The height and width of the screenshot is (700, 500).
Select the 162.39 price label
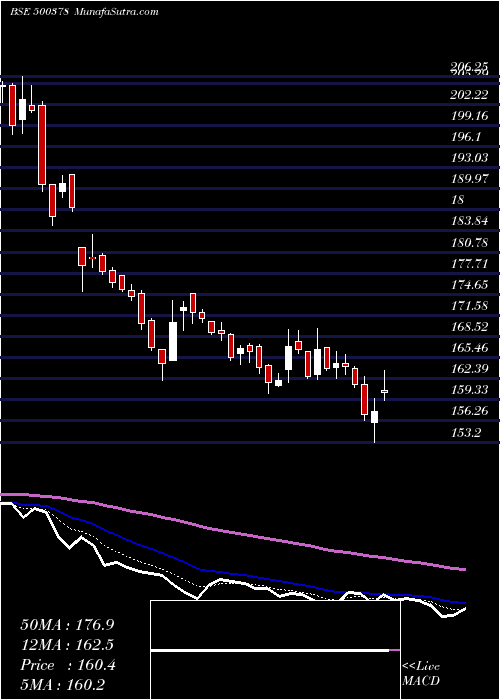pos(471,369)
